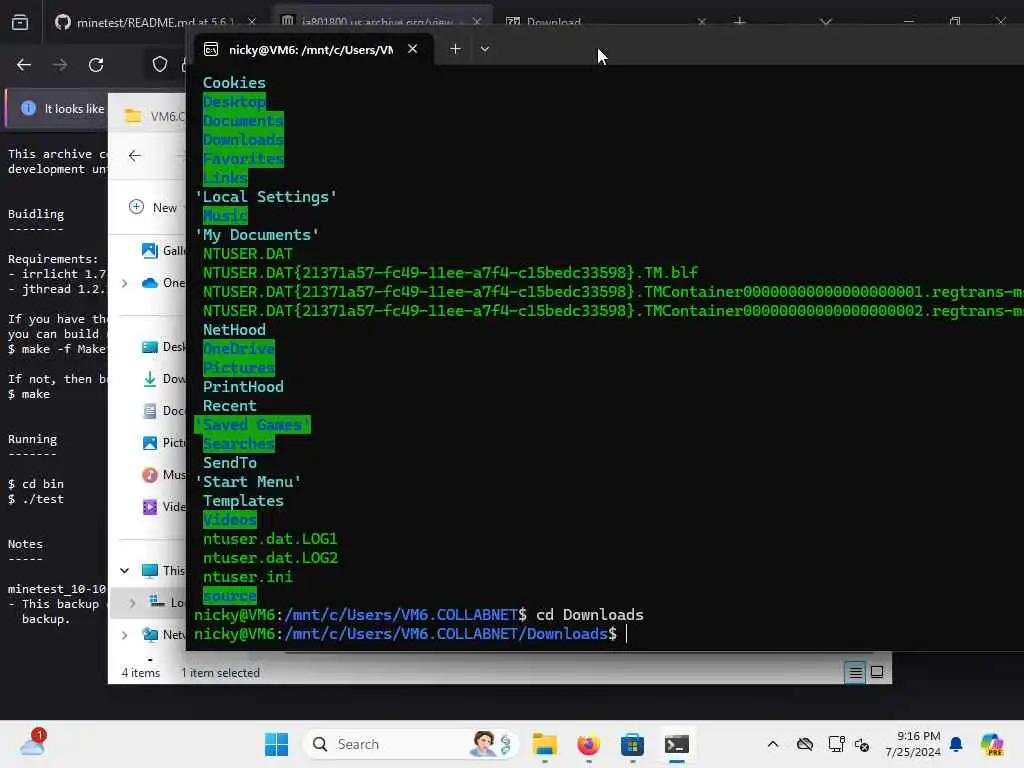
Task: Open File Explorer from taskbar
Action: (x=544, y=744)
